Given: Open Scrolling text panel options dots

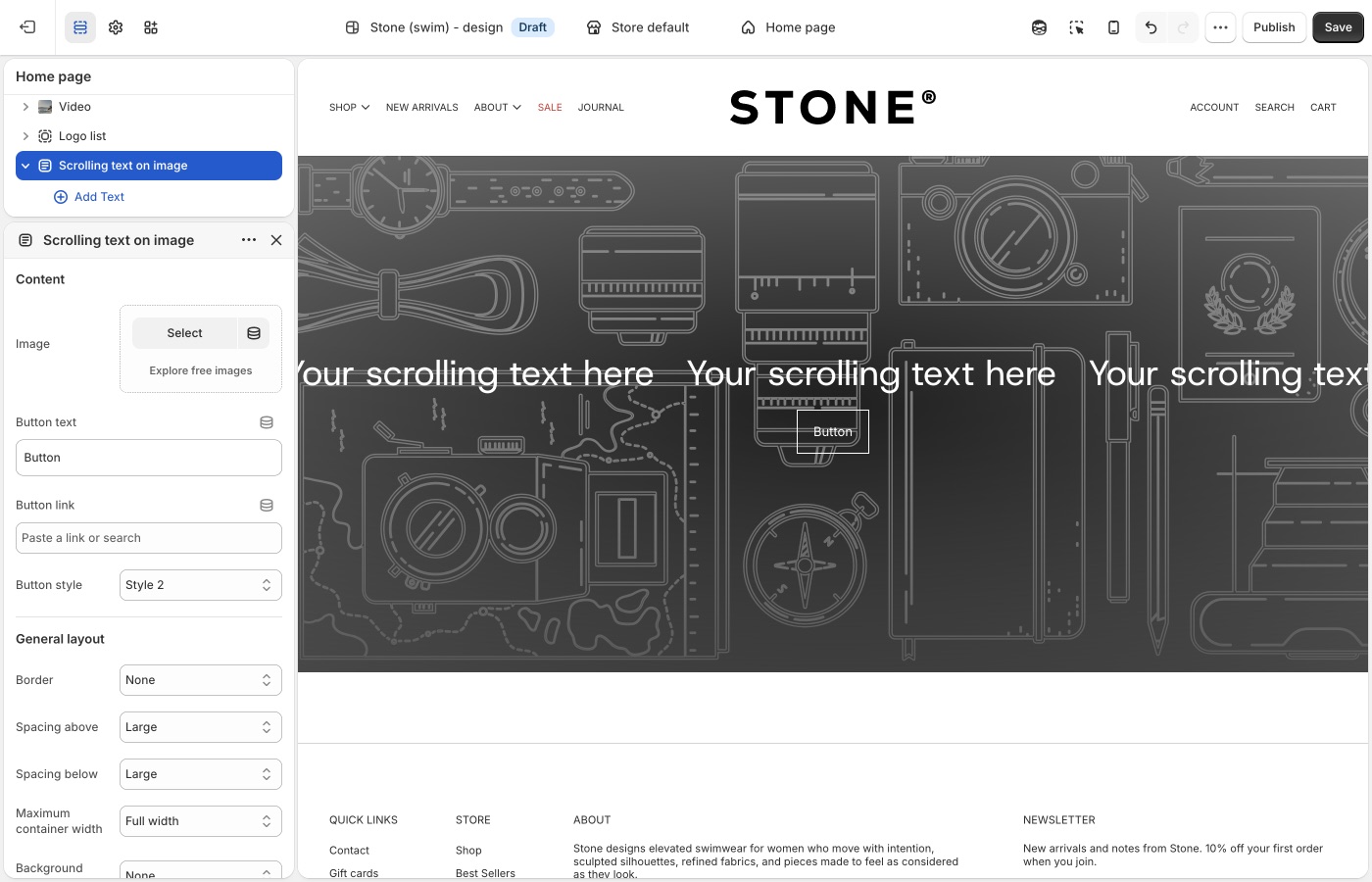Looking at the screenshot, I should 249,240.
